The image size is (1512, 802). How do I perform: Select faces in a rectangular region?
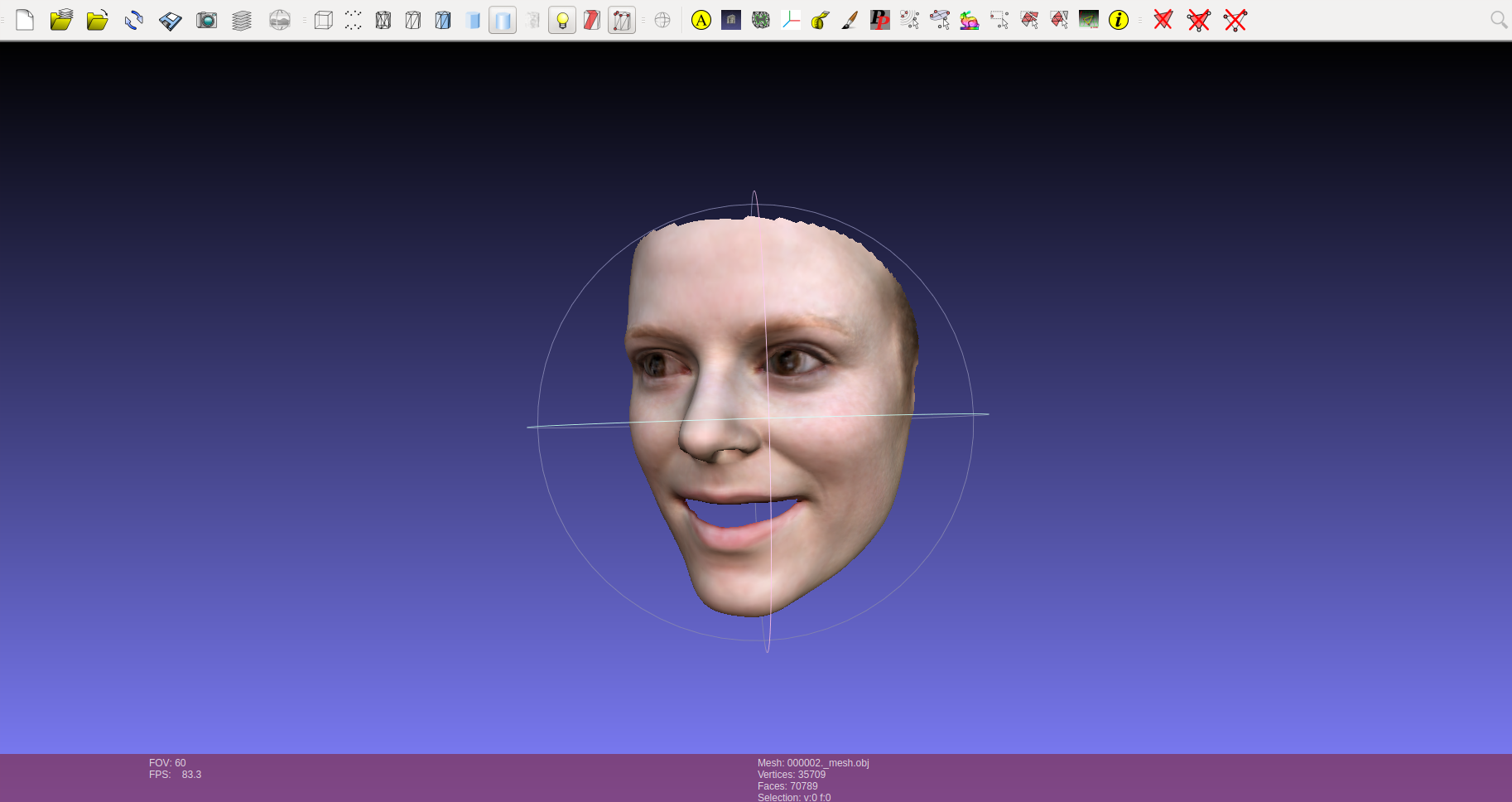point(1029,20)
